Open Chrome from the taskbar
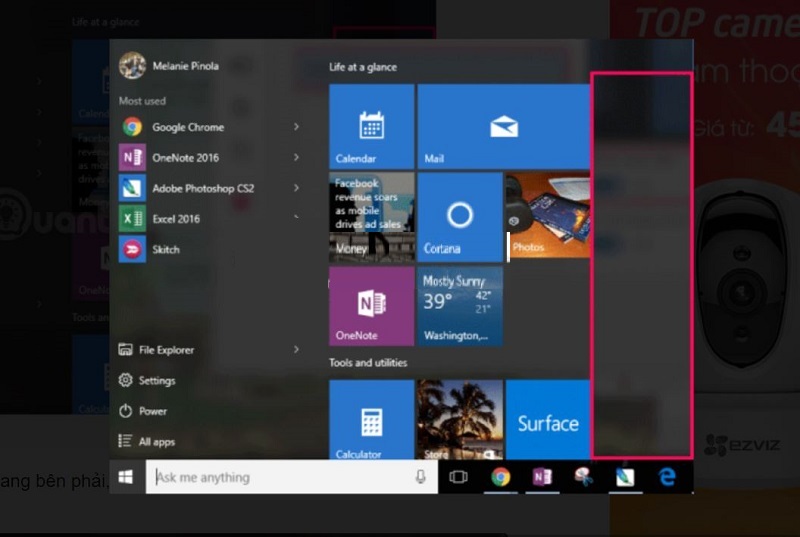Image resolution: width=800 pixels, height=537 pixels. pos(501,477)
